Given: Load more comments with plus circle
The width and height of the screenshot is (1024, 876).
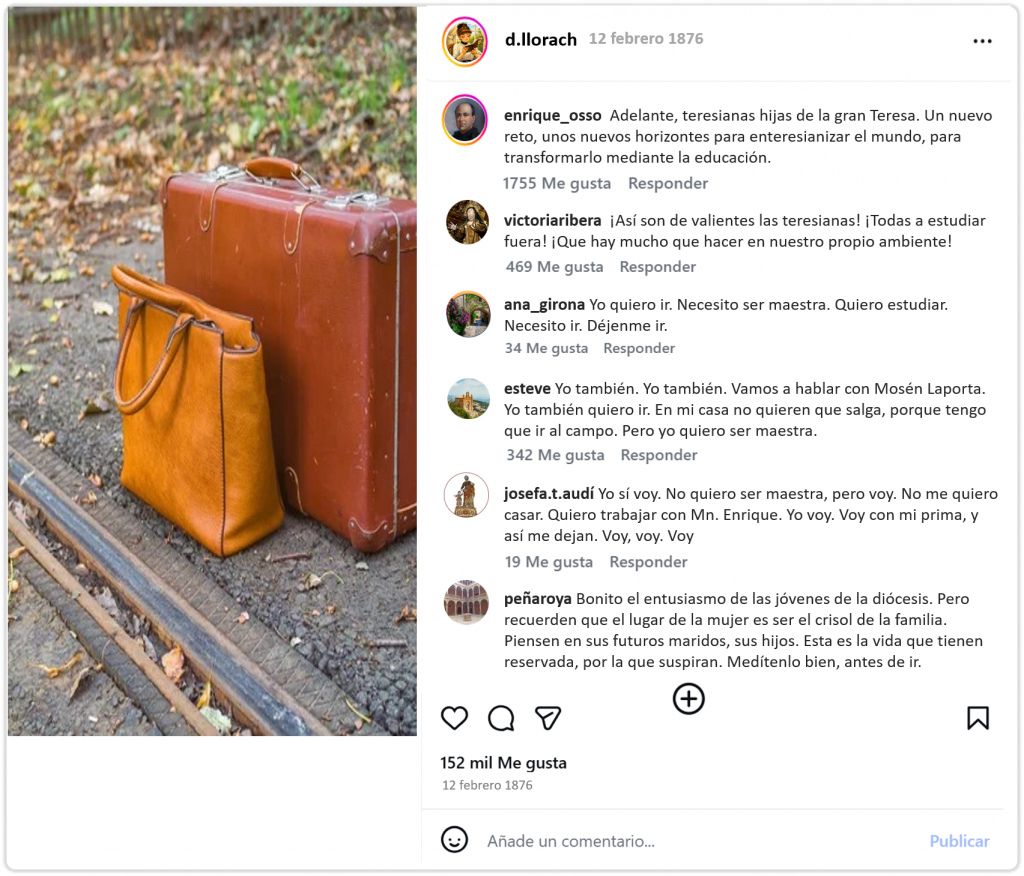Looking at the screenshot, I should [x=688, y=698].
